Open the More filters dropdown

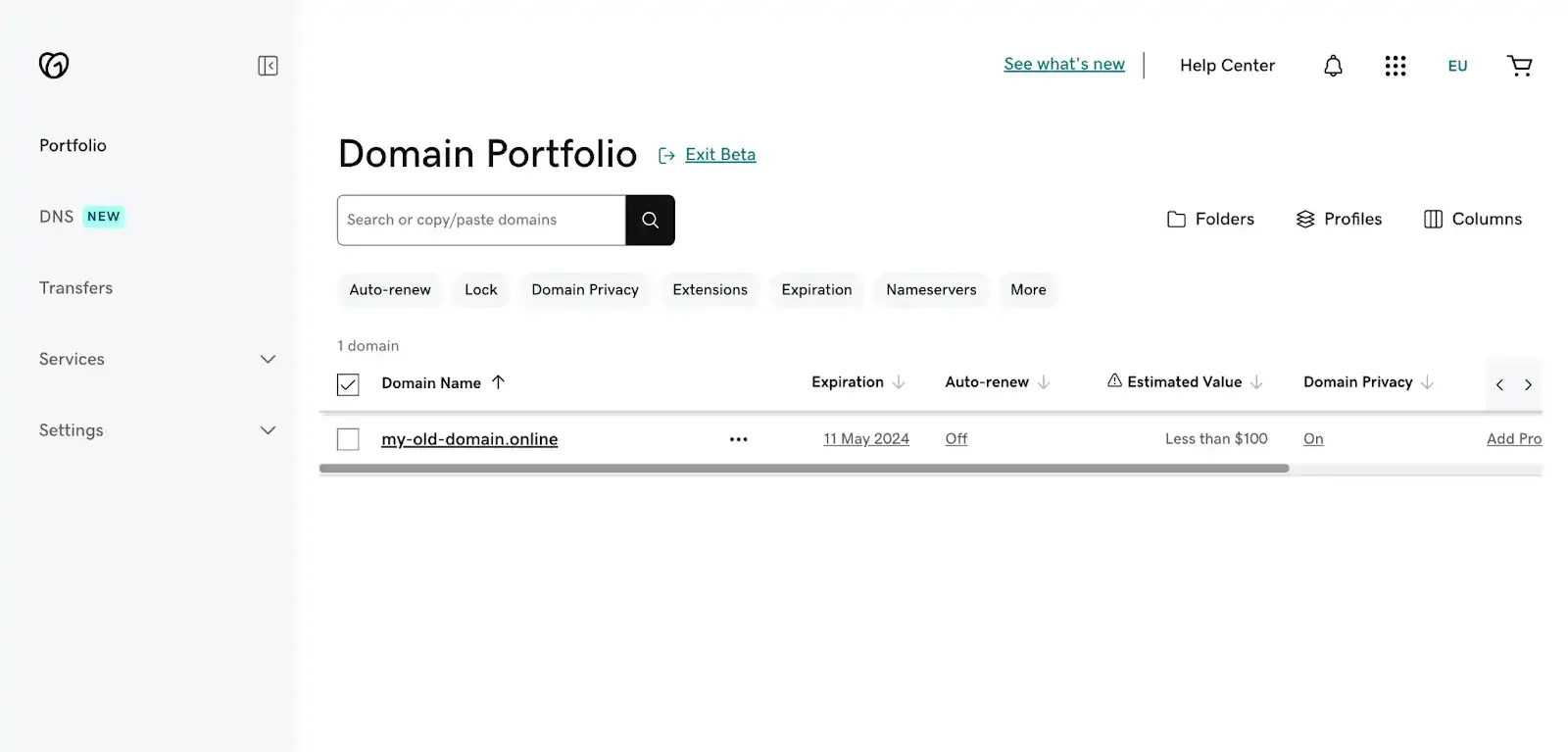click(1027, 289)
